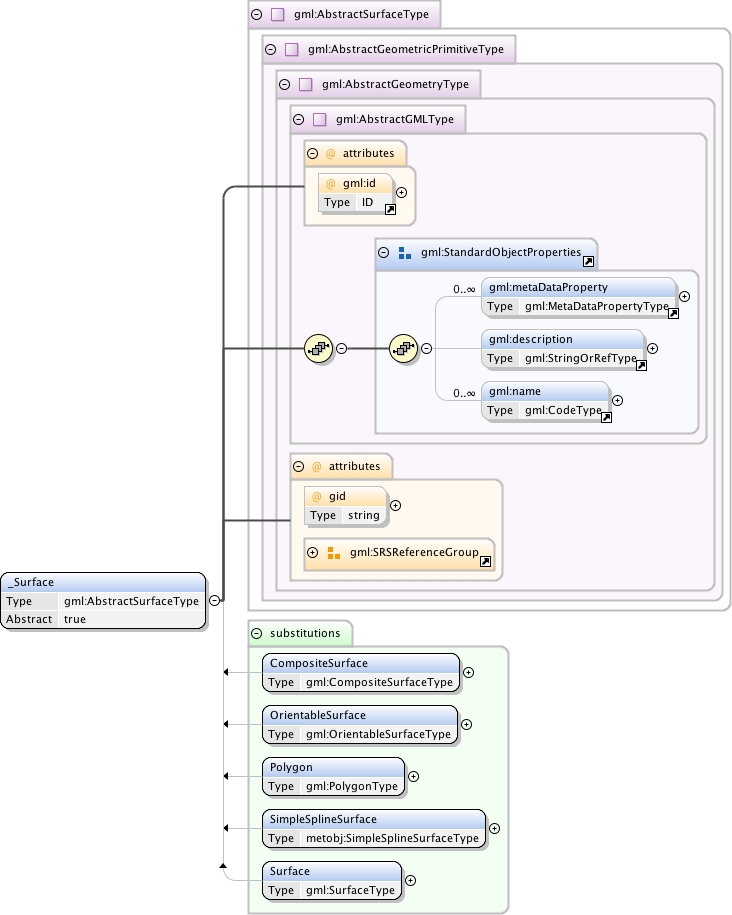Click the gml:OrientableSurfaceType type value

click(378, 734)
